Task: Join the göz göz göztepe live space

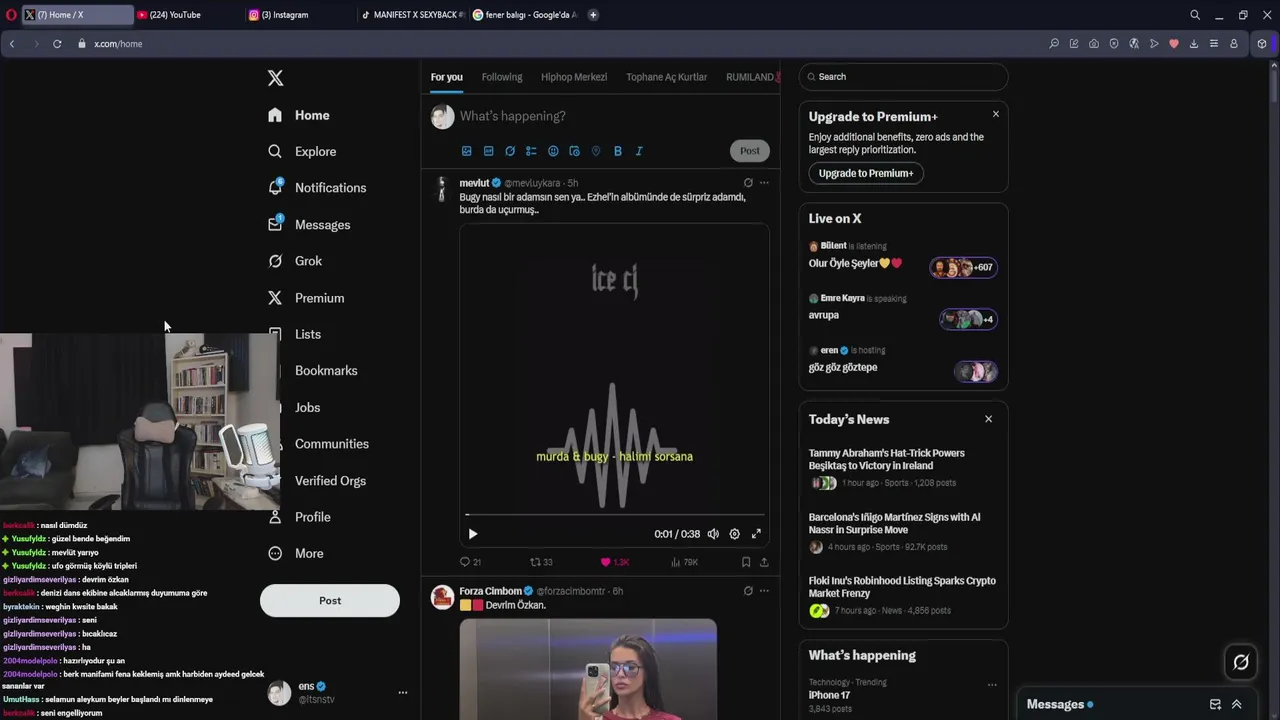Action: [x=903, y=362]
